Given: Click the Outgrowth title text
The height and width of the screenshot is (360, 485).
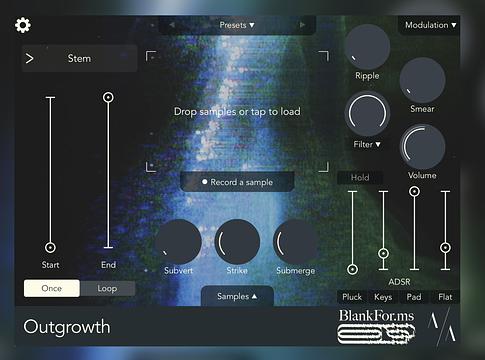Looking at the screenshot, I should 67,327.
